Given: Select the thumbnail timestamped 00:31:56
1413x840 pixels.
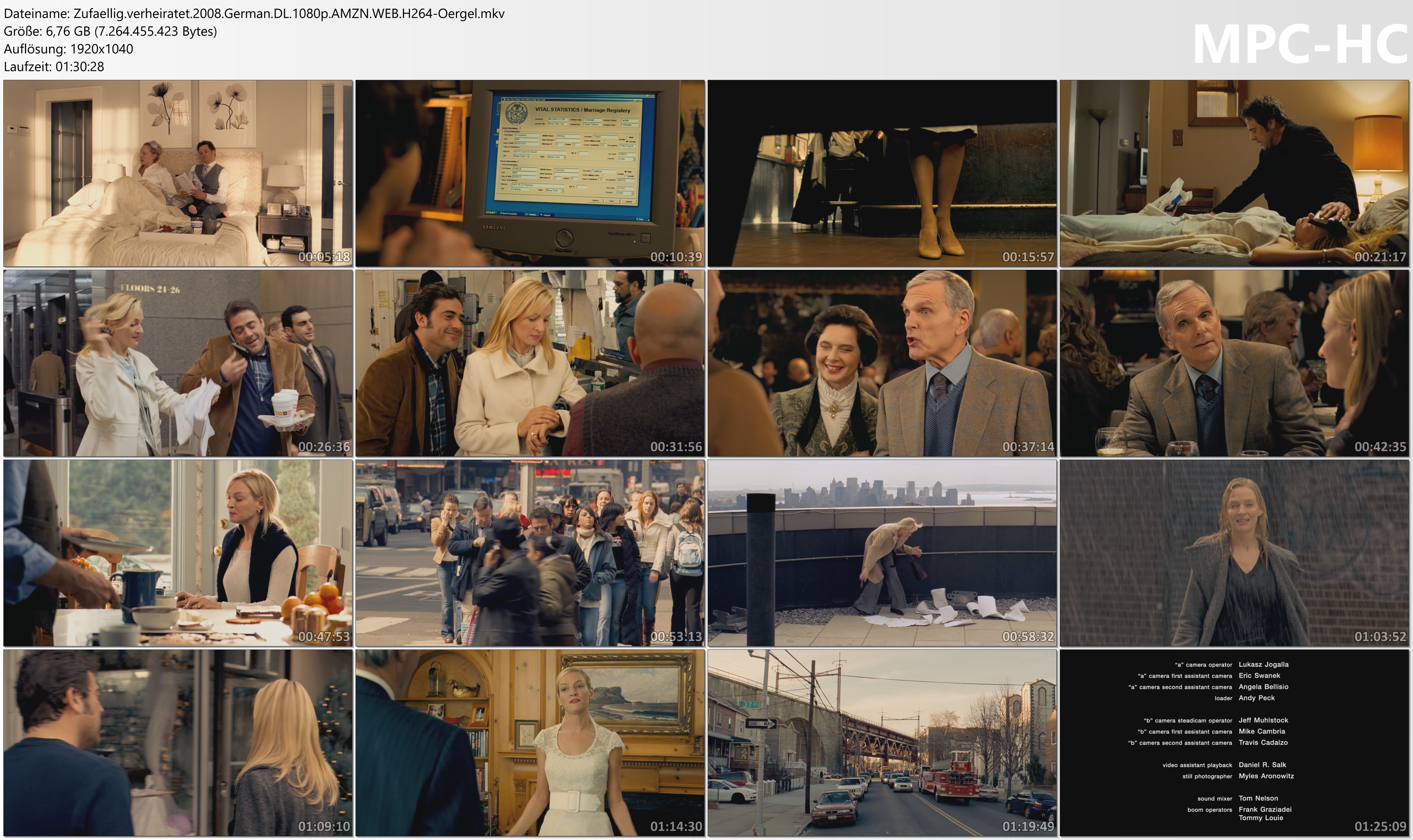Looking at the screenshot, I should coord(530,363).
